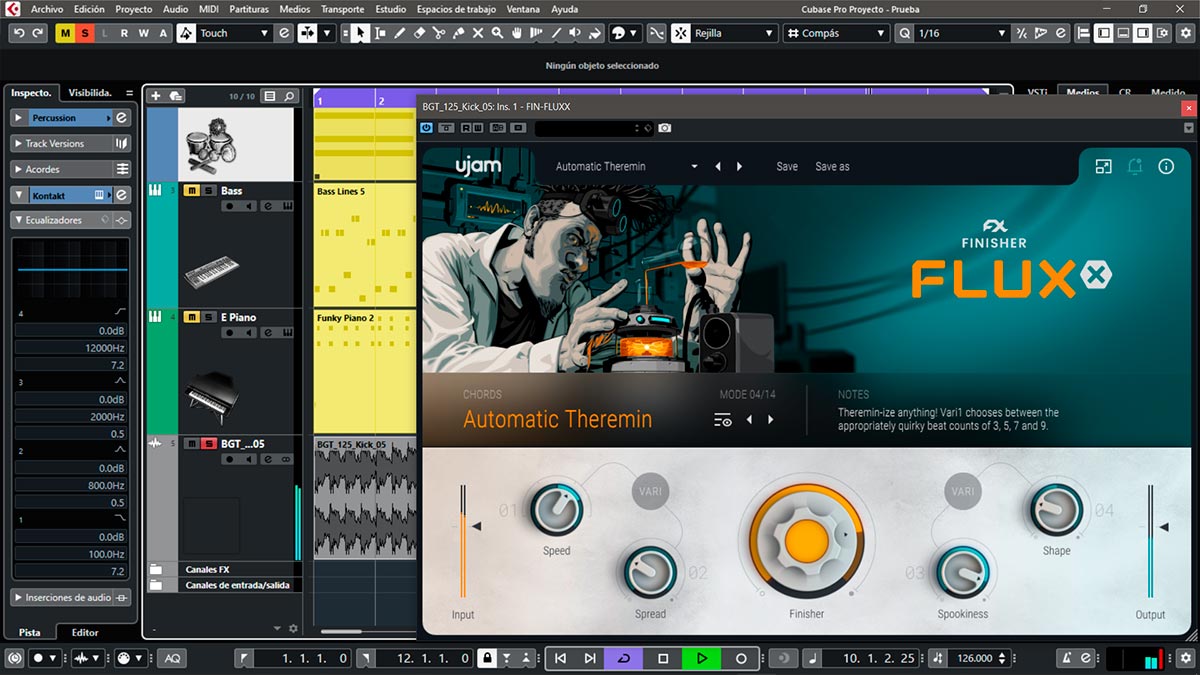Click the tempo value 126.000
The image size is (1200, 675).
(x=975, y=658)
